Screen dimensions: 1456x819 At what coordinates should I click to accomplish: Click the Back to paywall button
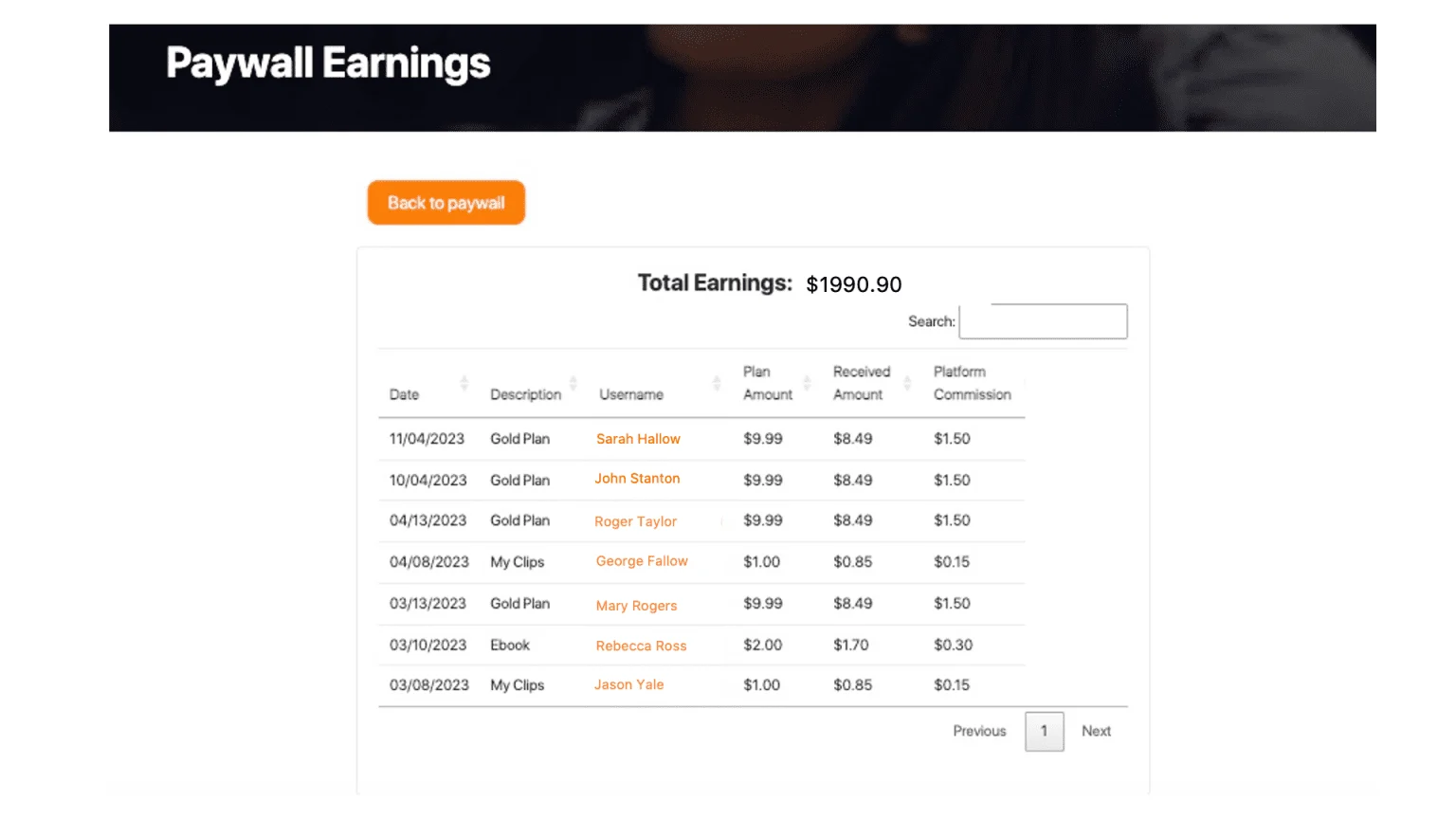coord(446,203)
